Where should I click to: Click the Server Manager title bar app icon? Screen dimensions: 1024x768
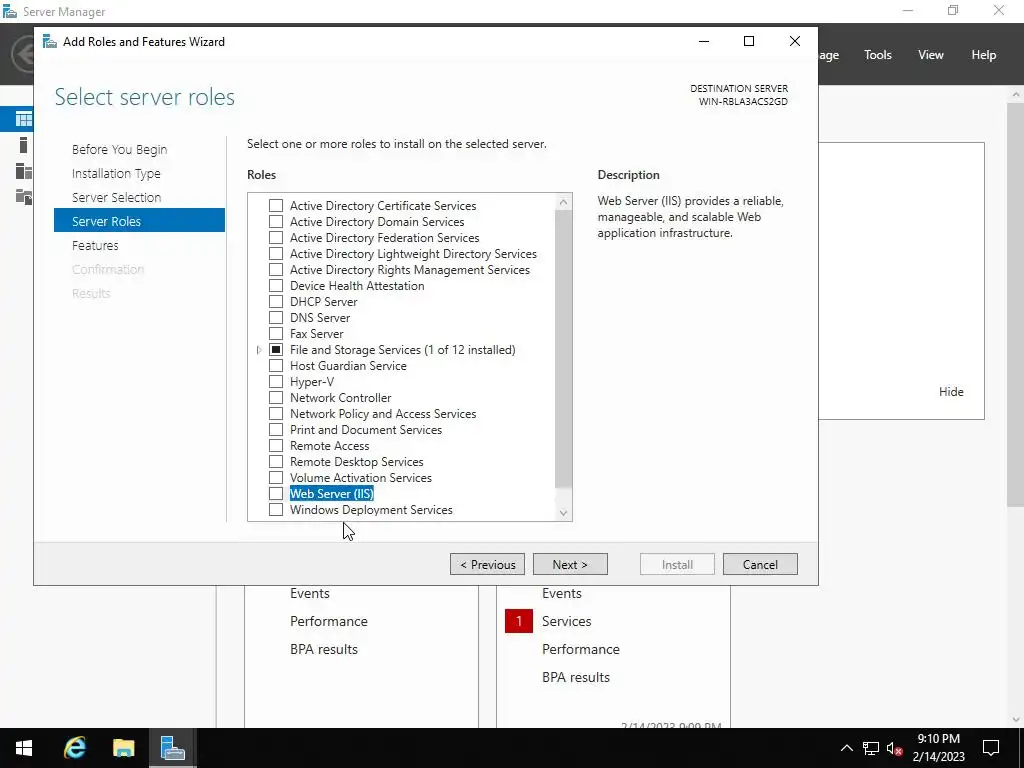(x=10, y=12)
